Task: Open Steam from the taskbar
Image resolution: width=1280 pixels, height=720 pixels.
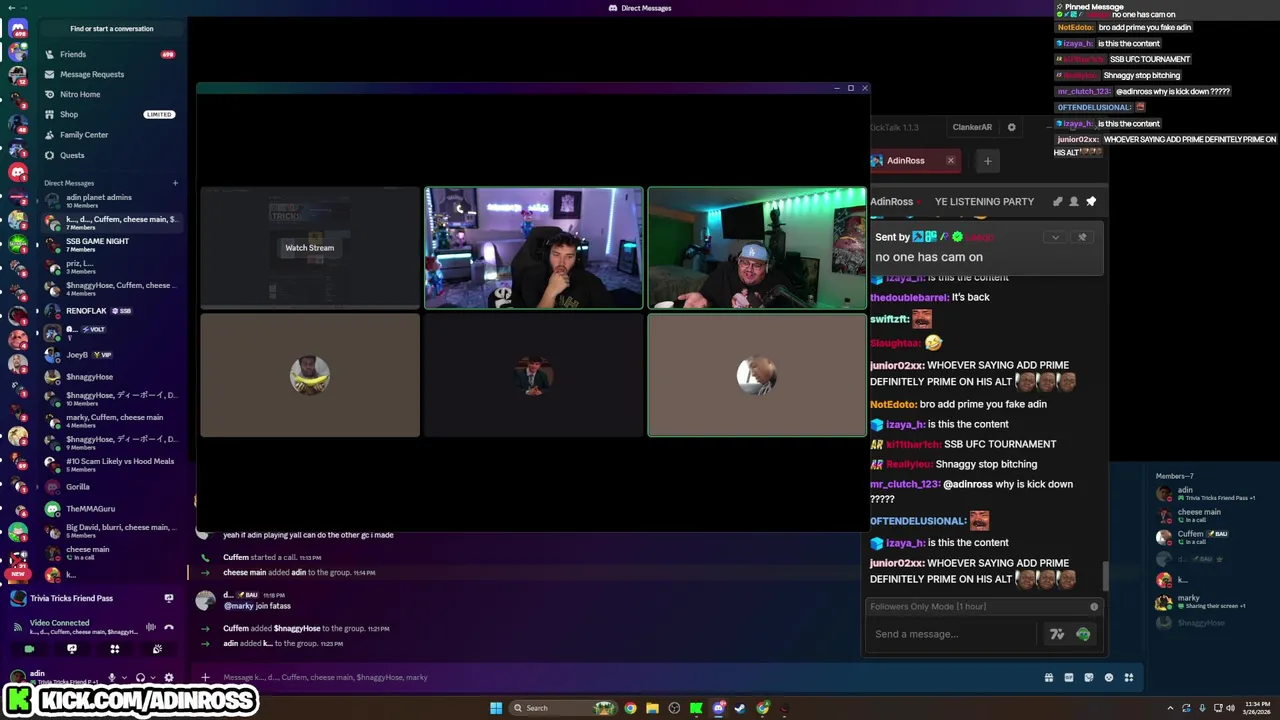Action: pyautogui.click(x=740, y=708)
